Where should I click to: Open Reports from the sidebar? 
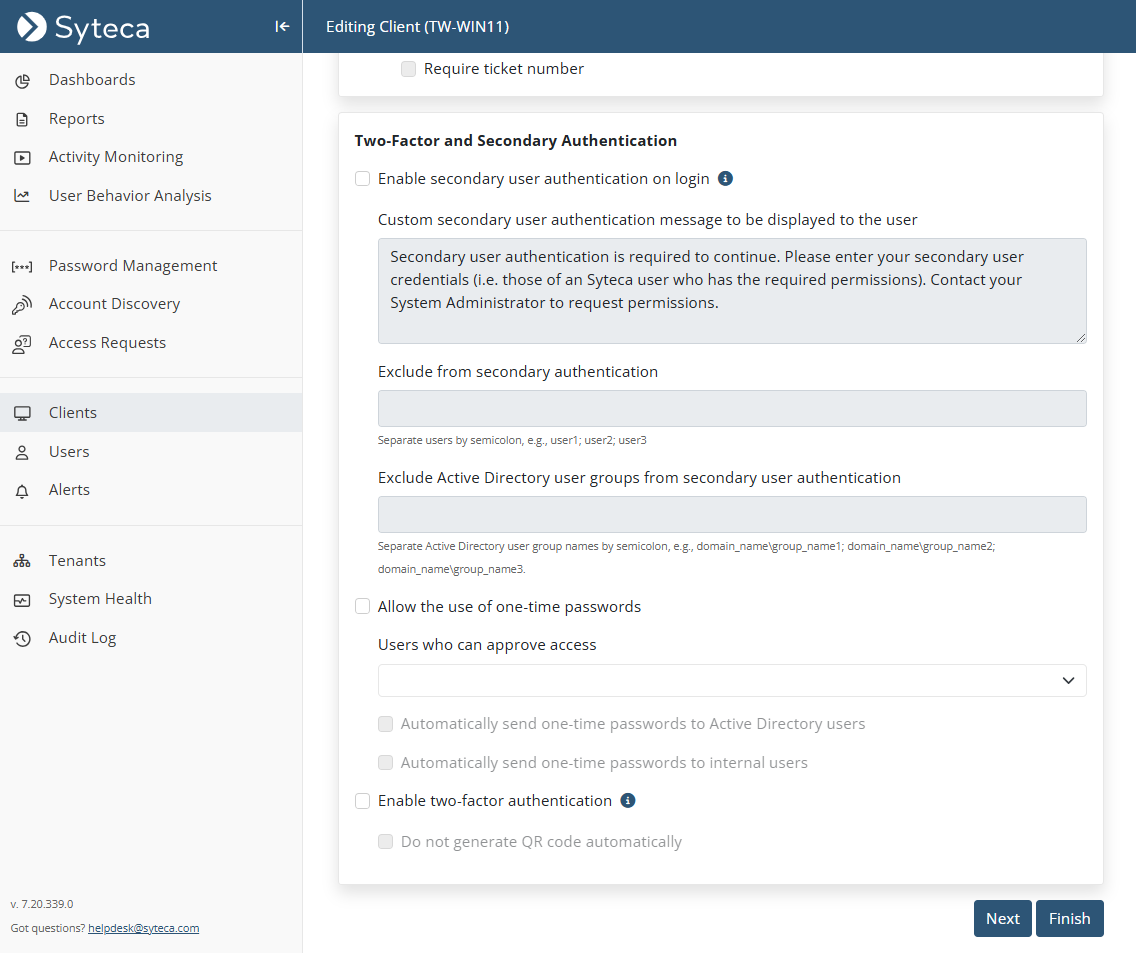pos(76,119)
